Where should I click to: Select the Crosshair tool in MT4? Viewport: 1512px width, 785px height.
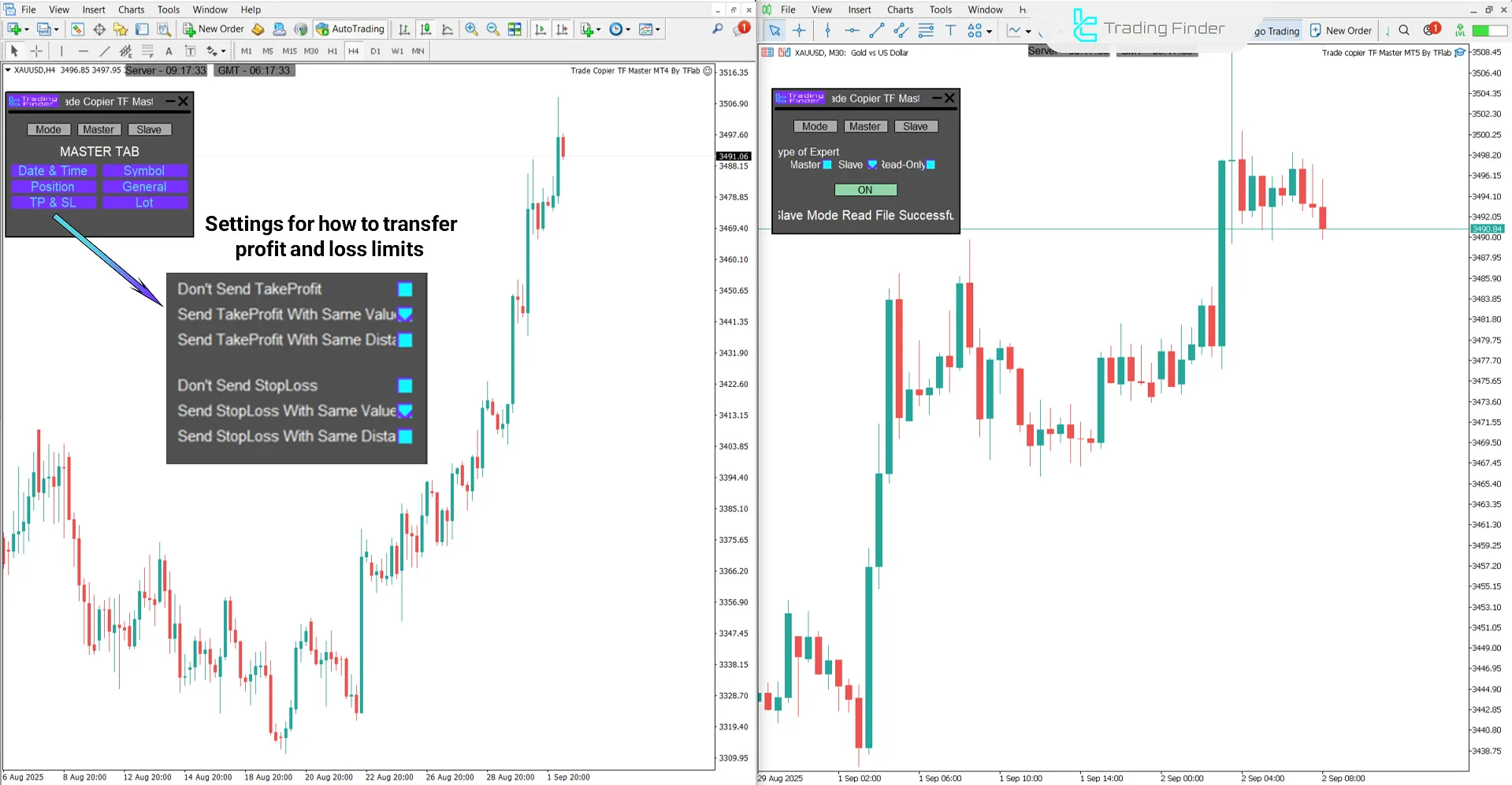[x=36, y=50]
